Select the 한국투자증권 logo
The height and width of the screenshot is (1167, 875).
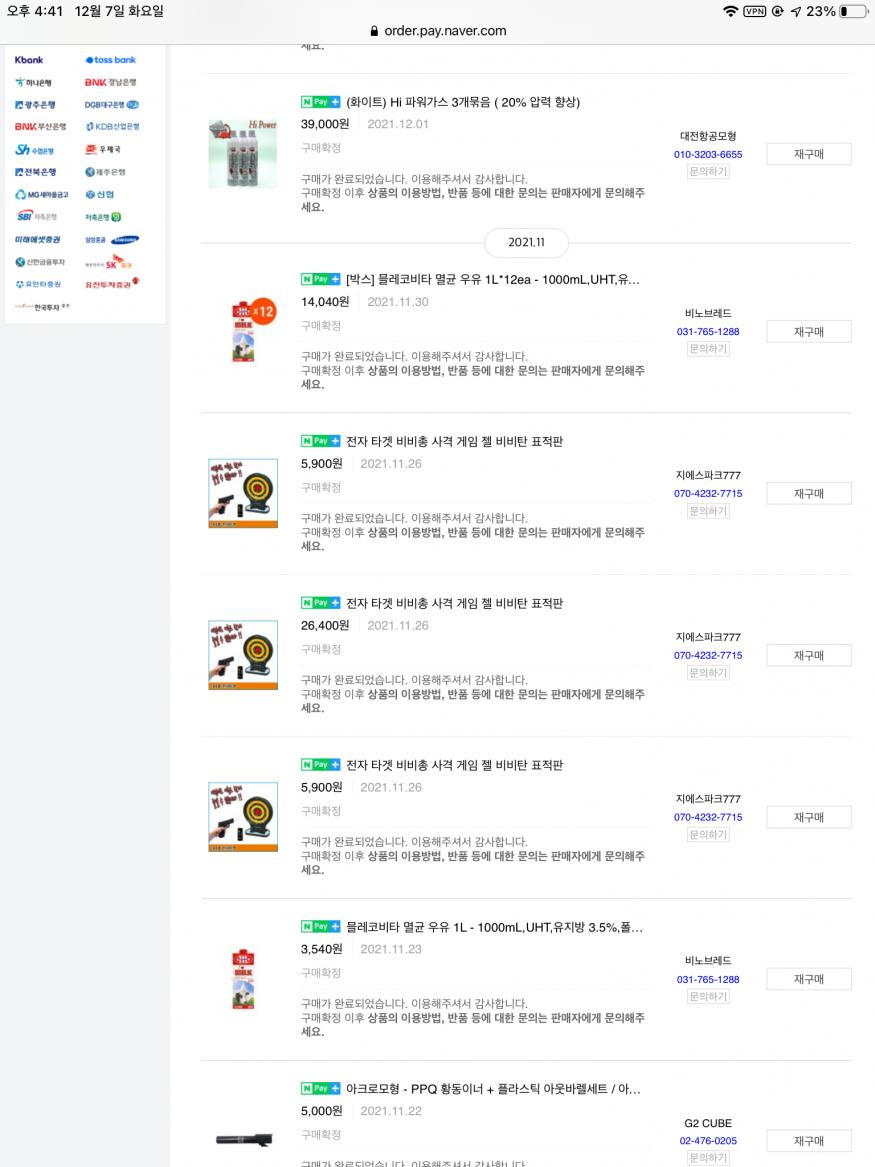click(43, 307)
